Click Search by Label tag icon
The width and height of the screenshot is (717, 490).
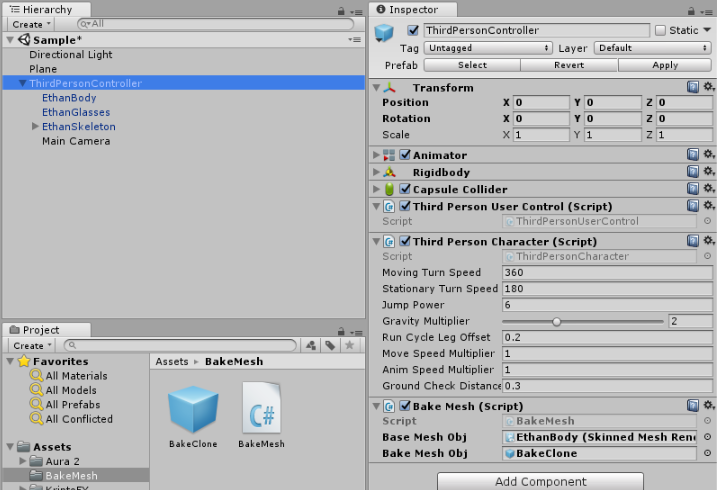pyautogui.click(x=330, y=346)
